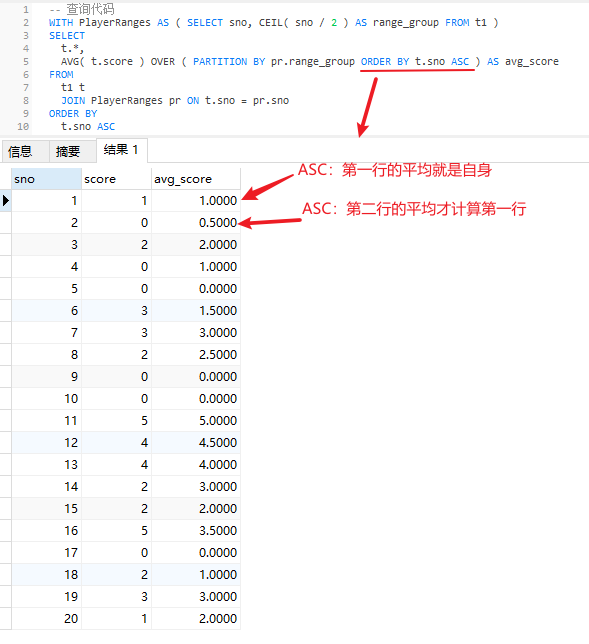Click t.sno ASC text on line 10

tap(88, 126)
